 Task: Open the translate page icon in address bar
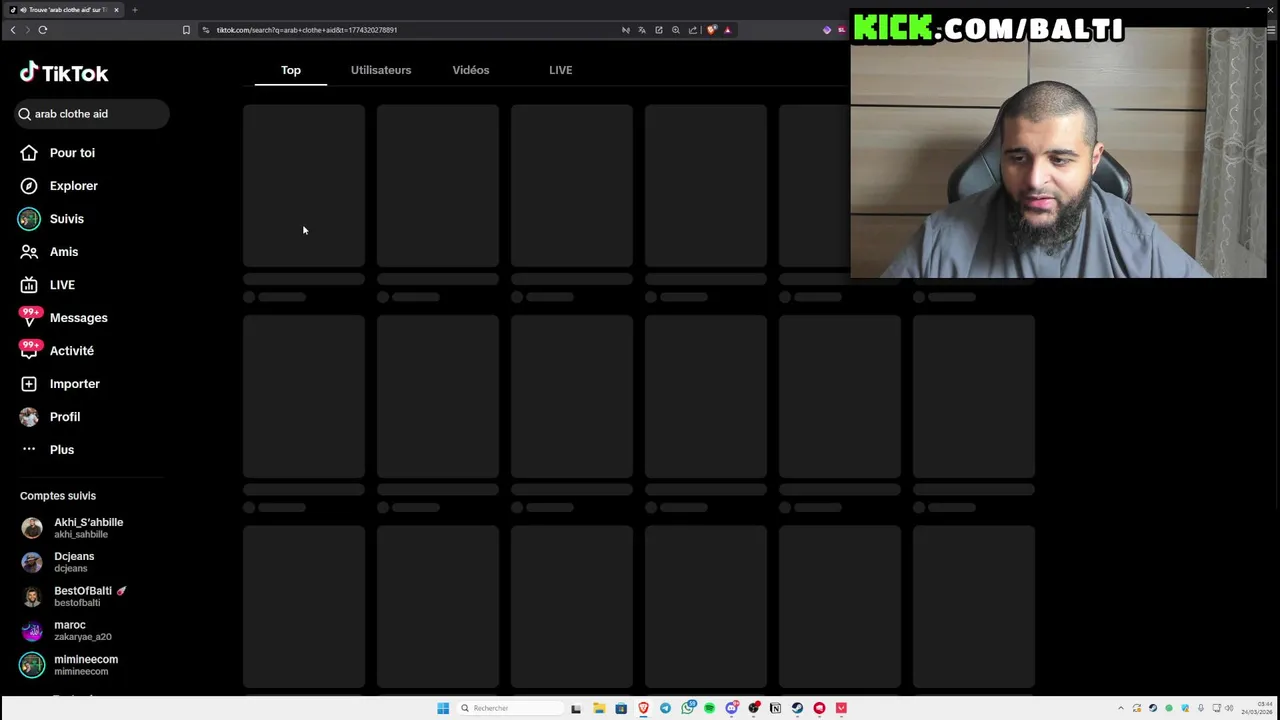642,30
